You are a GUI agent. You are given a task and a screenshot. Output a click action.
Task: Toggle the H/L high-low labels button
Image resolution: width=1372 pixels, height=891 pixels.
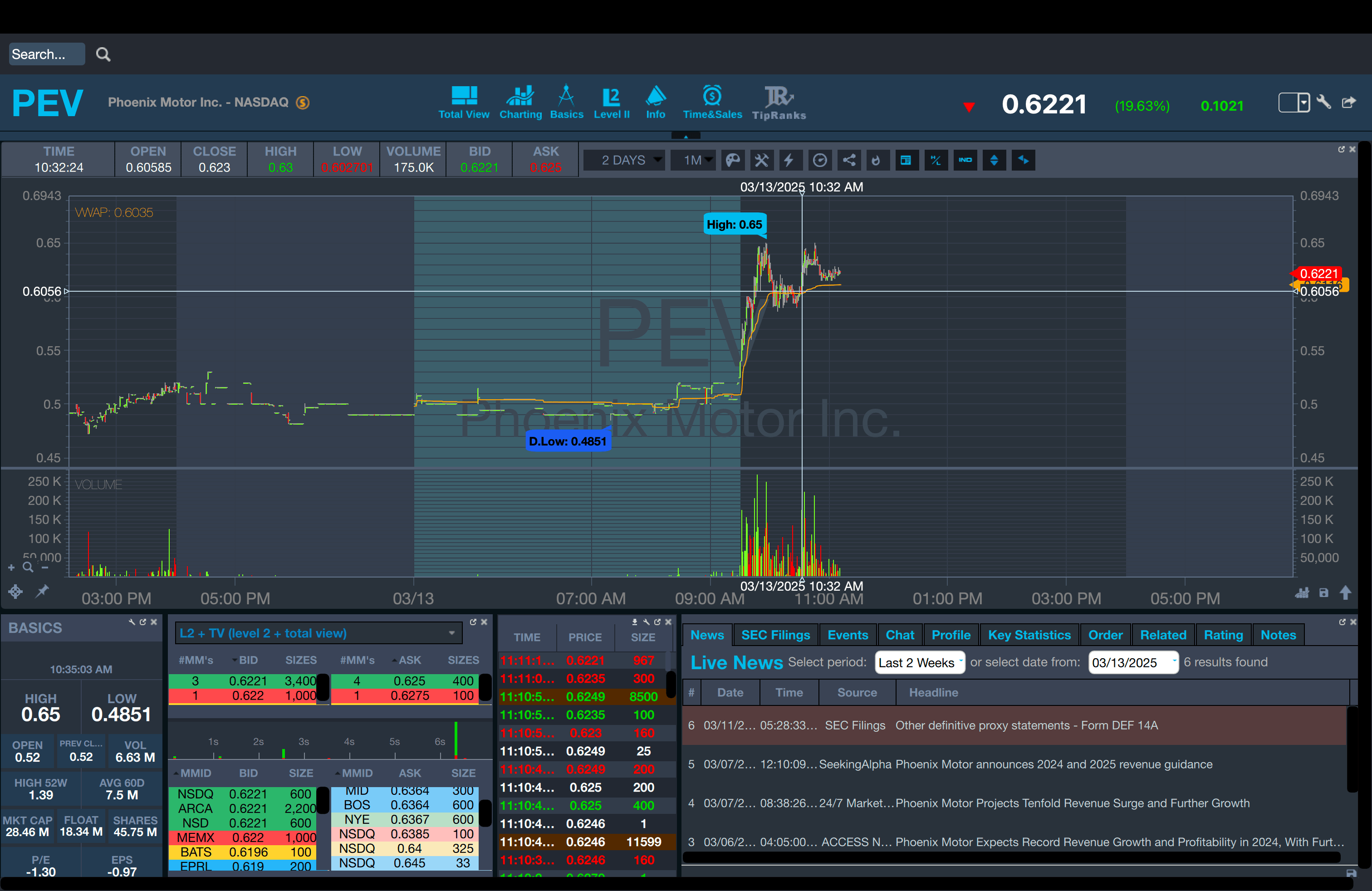pyautogui.click(x=936, y=160)
